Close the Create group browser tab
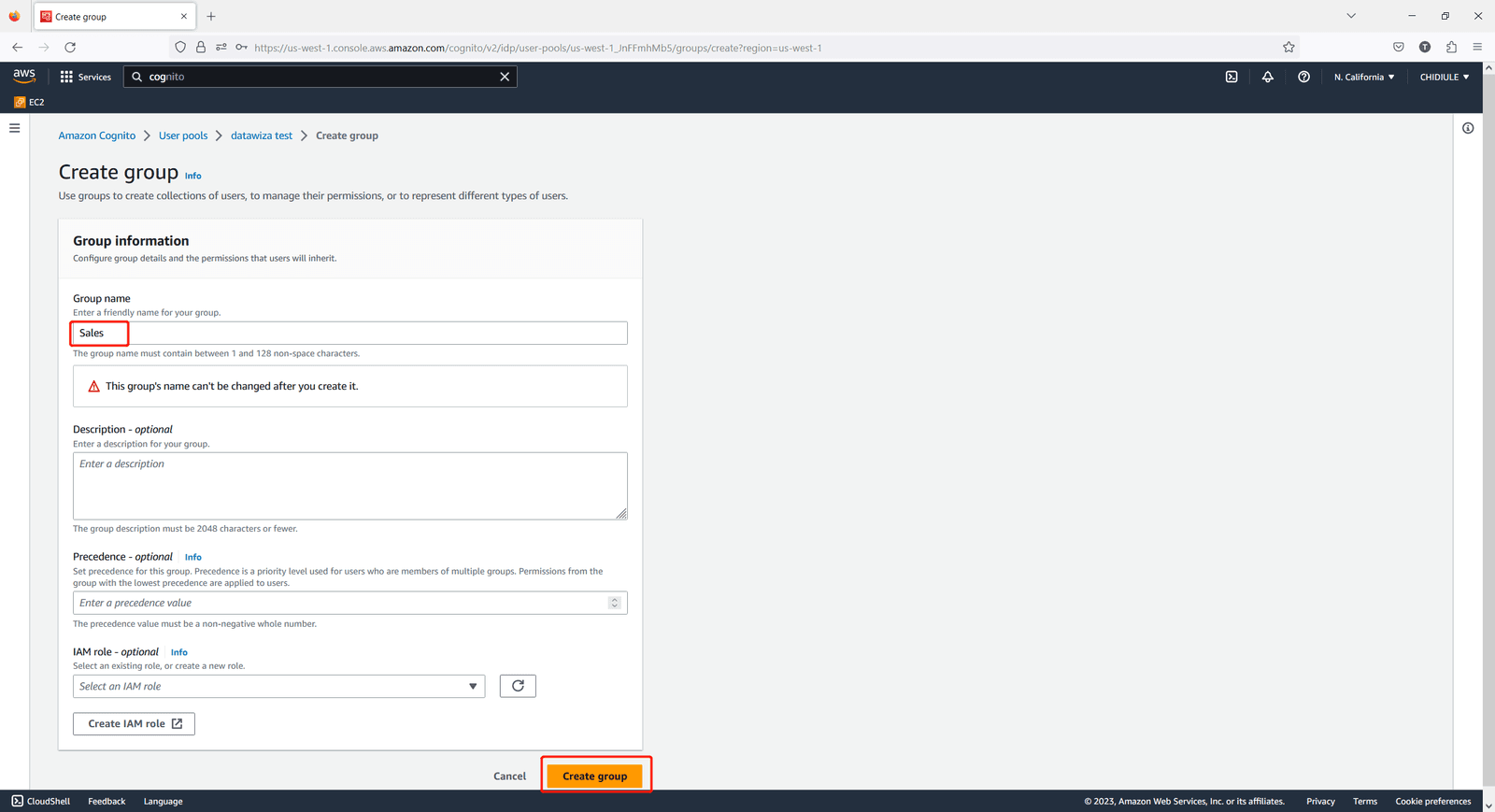 [x=183, y=16]
